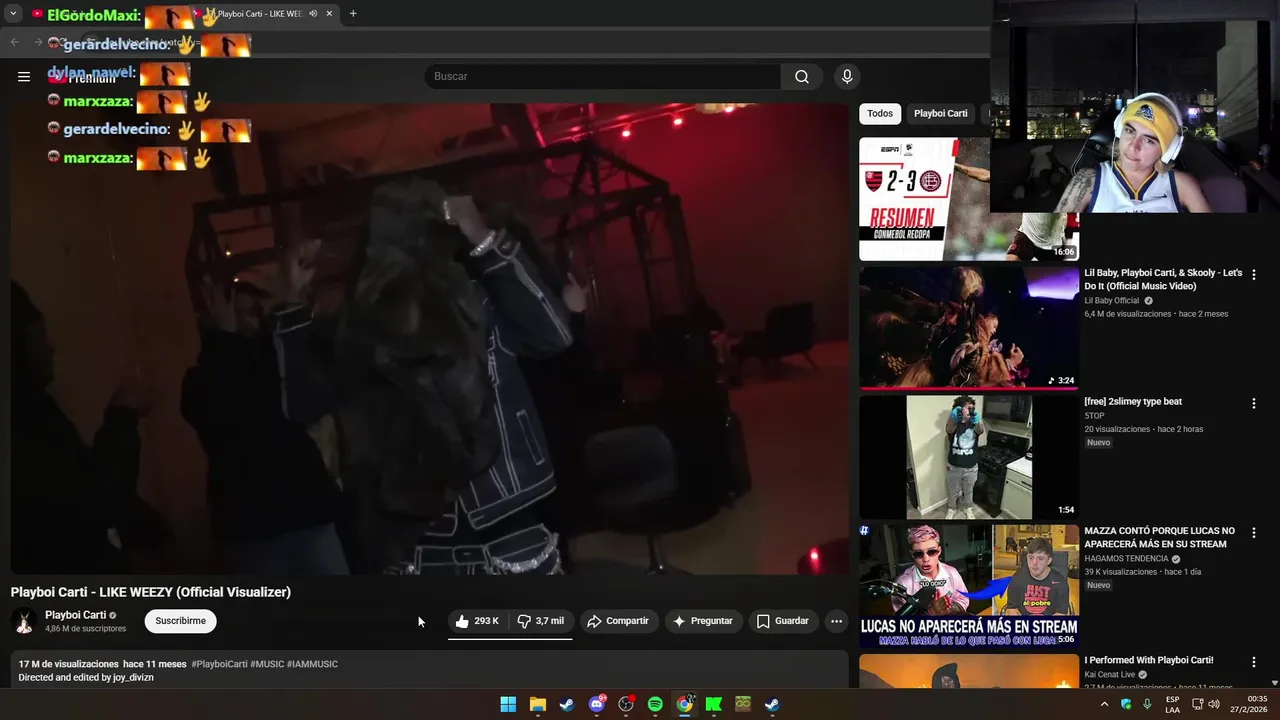Click the video title LIKE WEEZY (Official Visualizer)

[151, 592]
